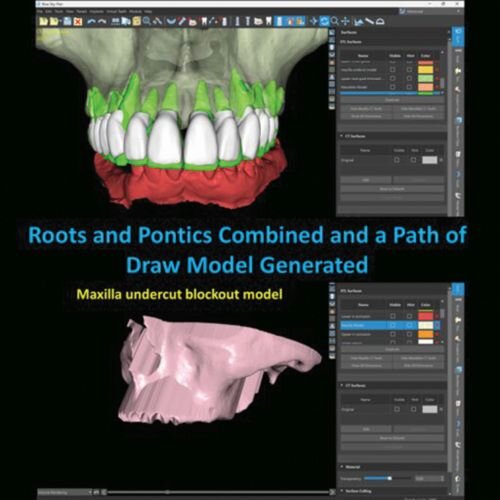500x500 pixels.
Task: Toggle Visible checkbox in the upper panel green swatch row
Action: 393,78
